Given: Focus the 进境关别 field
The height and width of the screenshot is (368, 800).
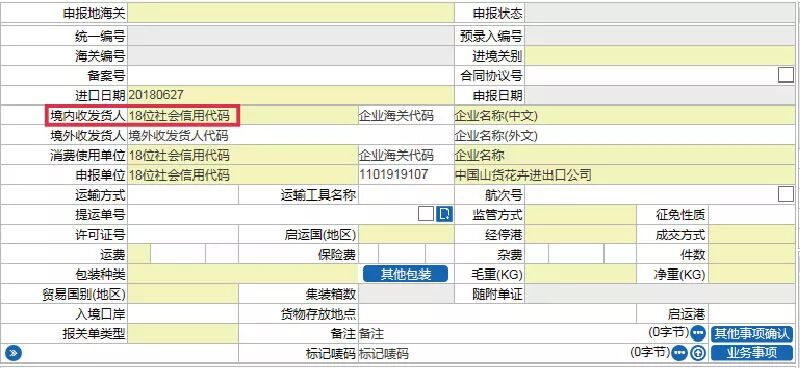Looking at the screenshot, I should pyautogui.click(x=660, y=56).
